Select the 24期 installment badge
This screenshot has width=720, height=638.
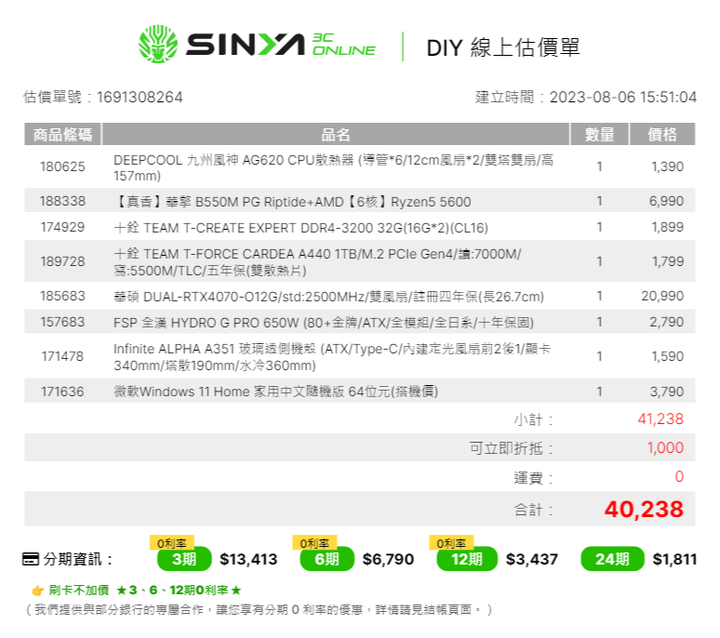pos(613,559)
